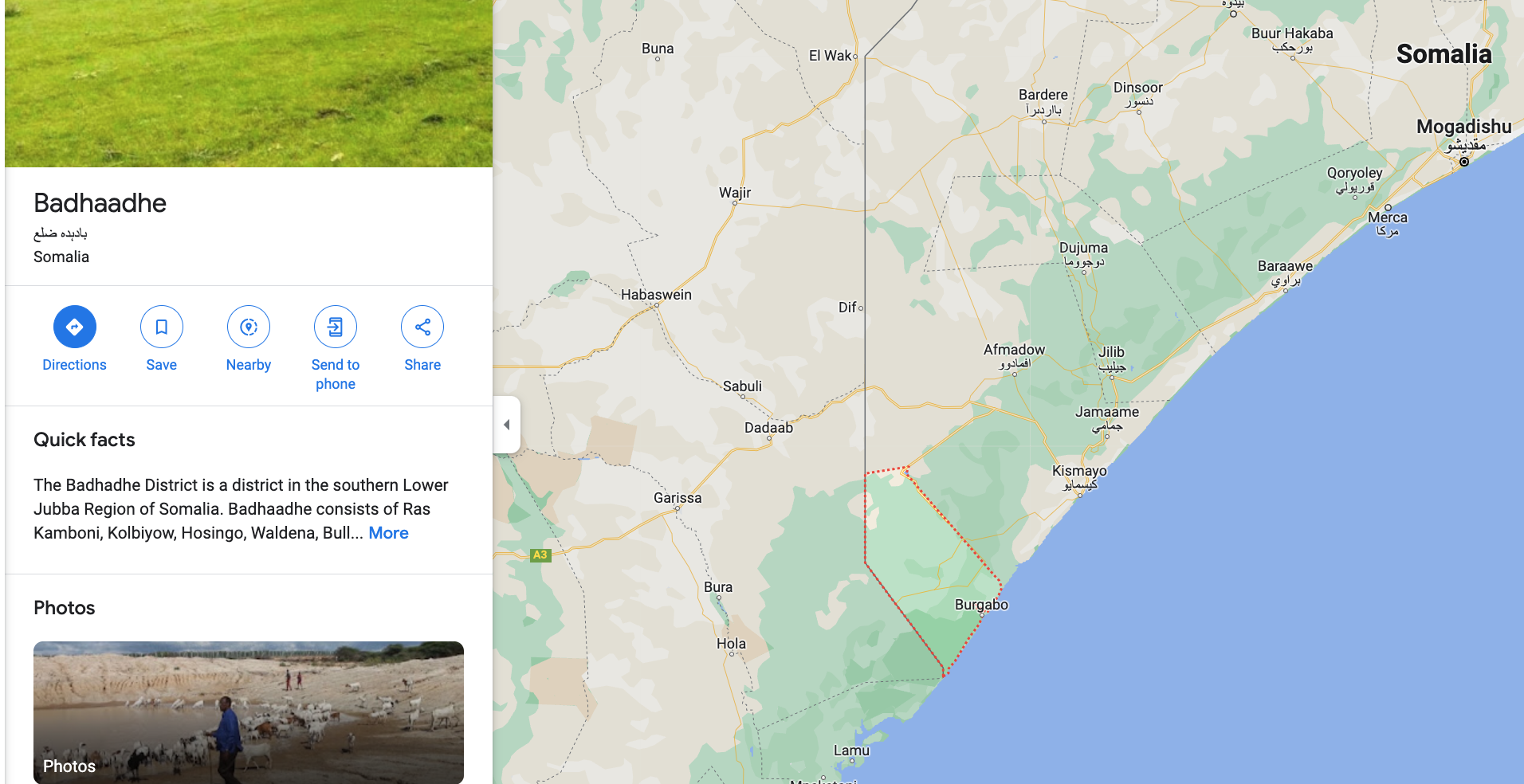Click Baraawe label on the map
Viewport: 1524px width, 784px height.
click(x=1285, y=266)
